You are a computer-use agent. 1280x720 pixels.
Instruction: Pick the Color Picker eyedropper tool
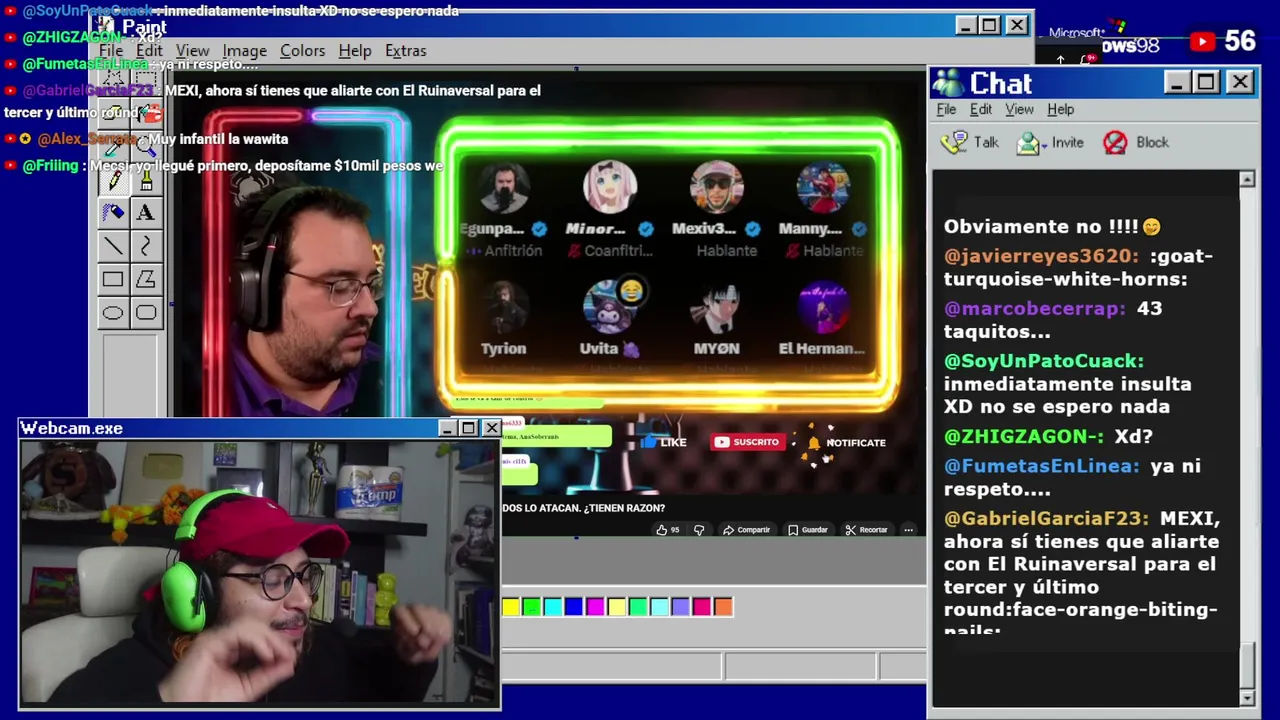(113, 147)
